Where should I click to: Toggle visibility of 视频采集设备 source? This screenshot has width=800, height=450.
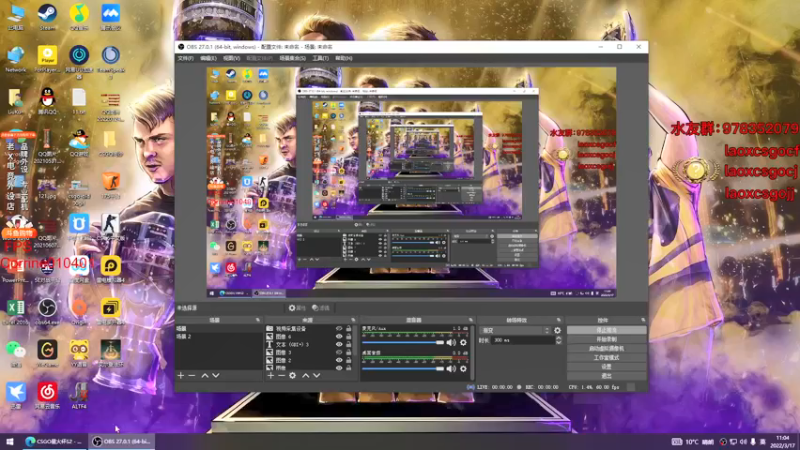coord(339,329)
